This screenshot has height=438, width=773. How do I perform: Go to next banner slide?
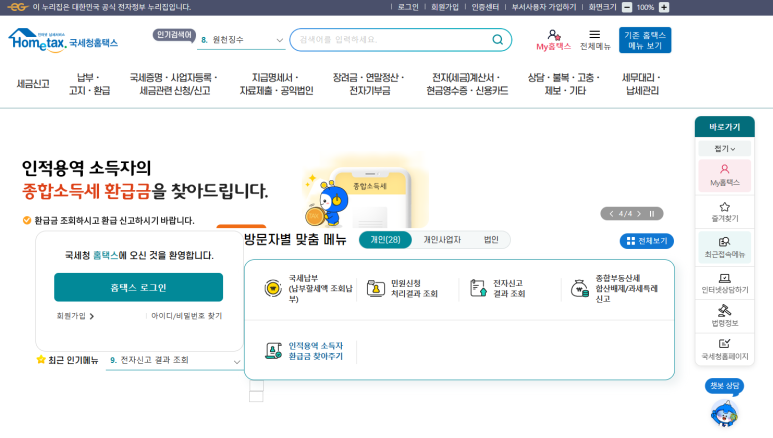point(639,214)
